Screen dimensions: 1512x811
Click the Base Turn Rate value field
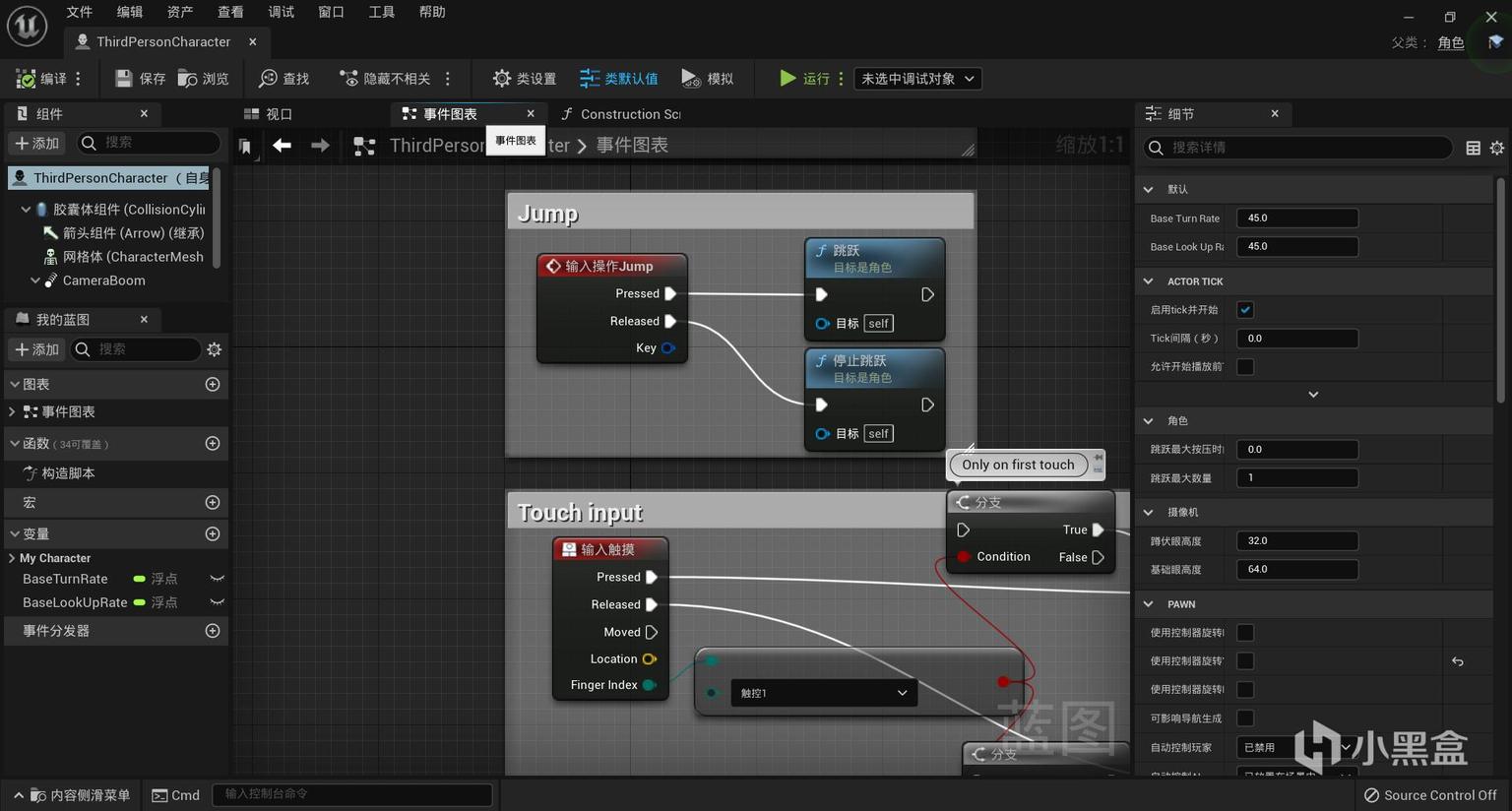click(1296, 218)
